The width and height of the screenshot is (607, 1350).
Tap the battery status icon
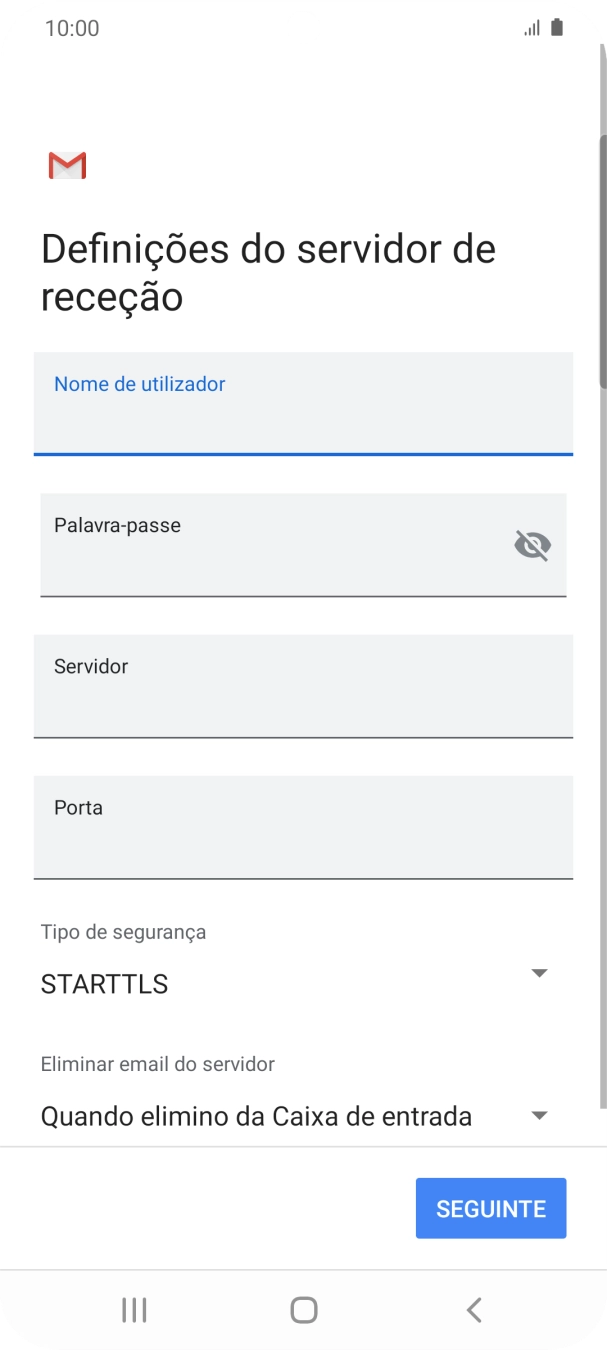click(x=557, y=28)
